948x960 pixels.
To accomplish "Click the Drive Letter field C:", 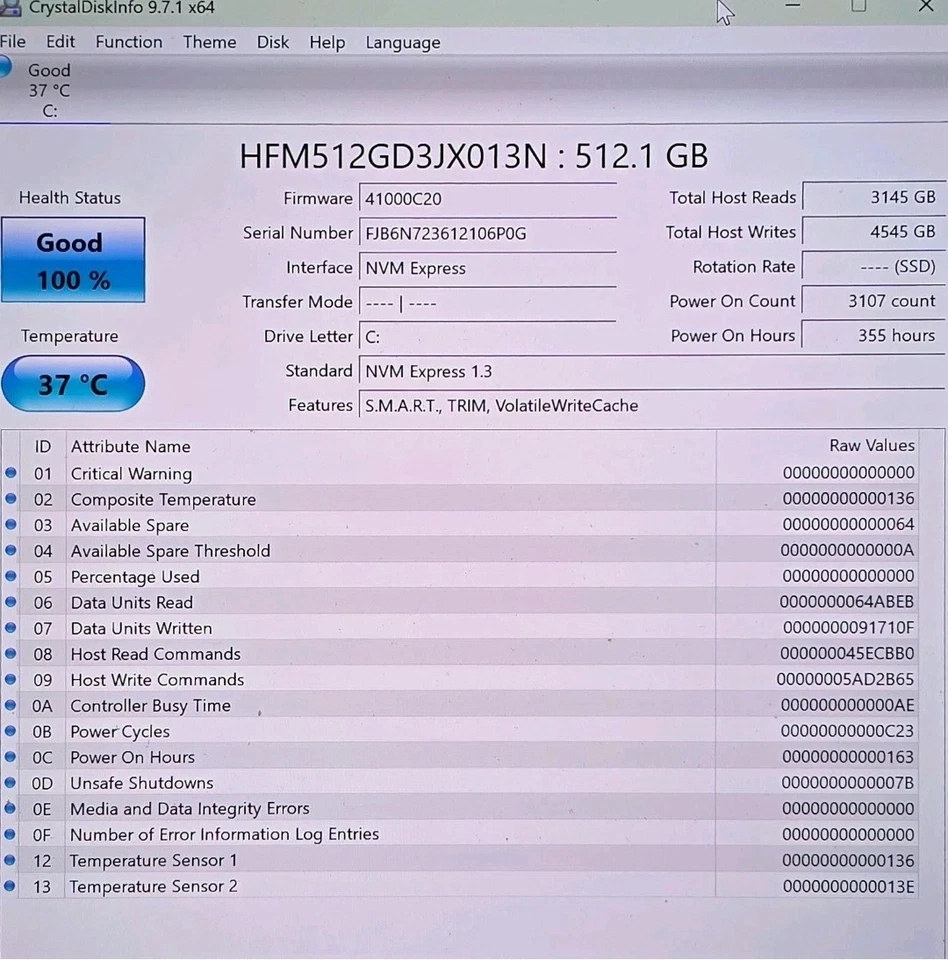I will pos(487,337).
